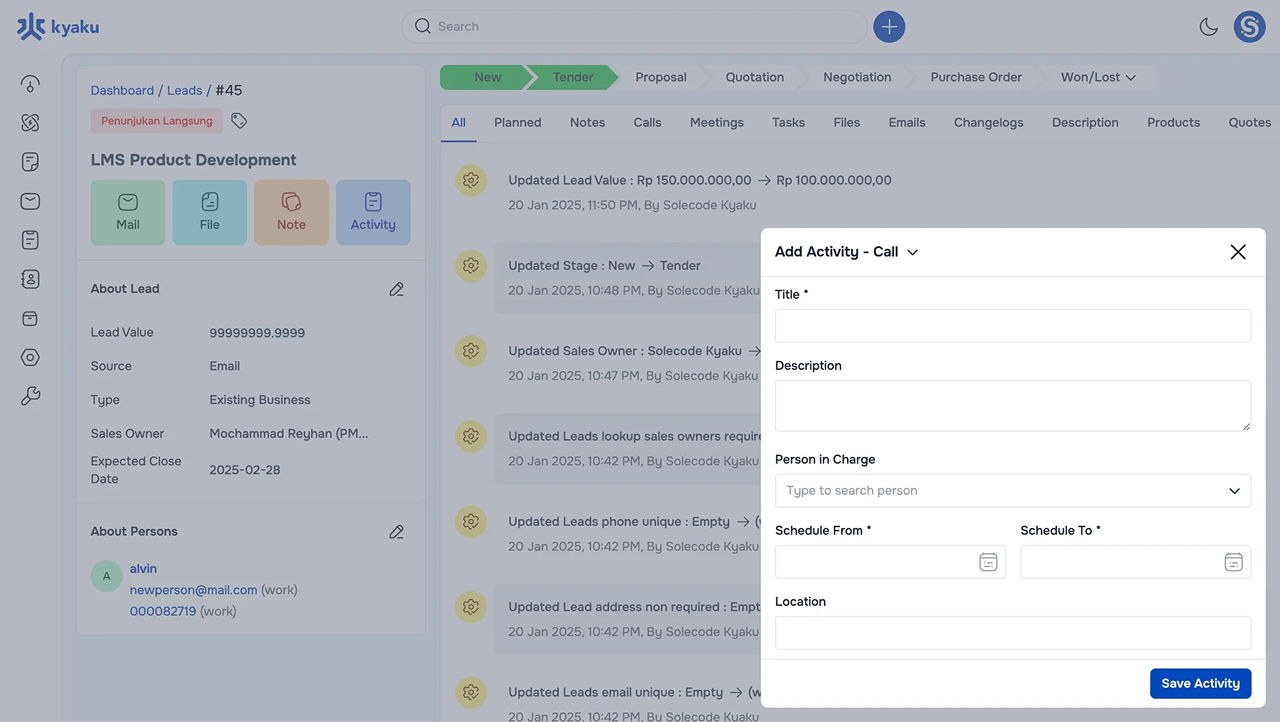Click the File action button

pyautogui.click(x=209, y=212)
